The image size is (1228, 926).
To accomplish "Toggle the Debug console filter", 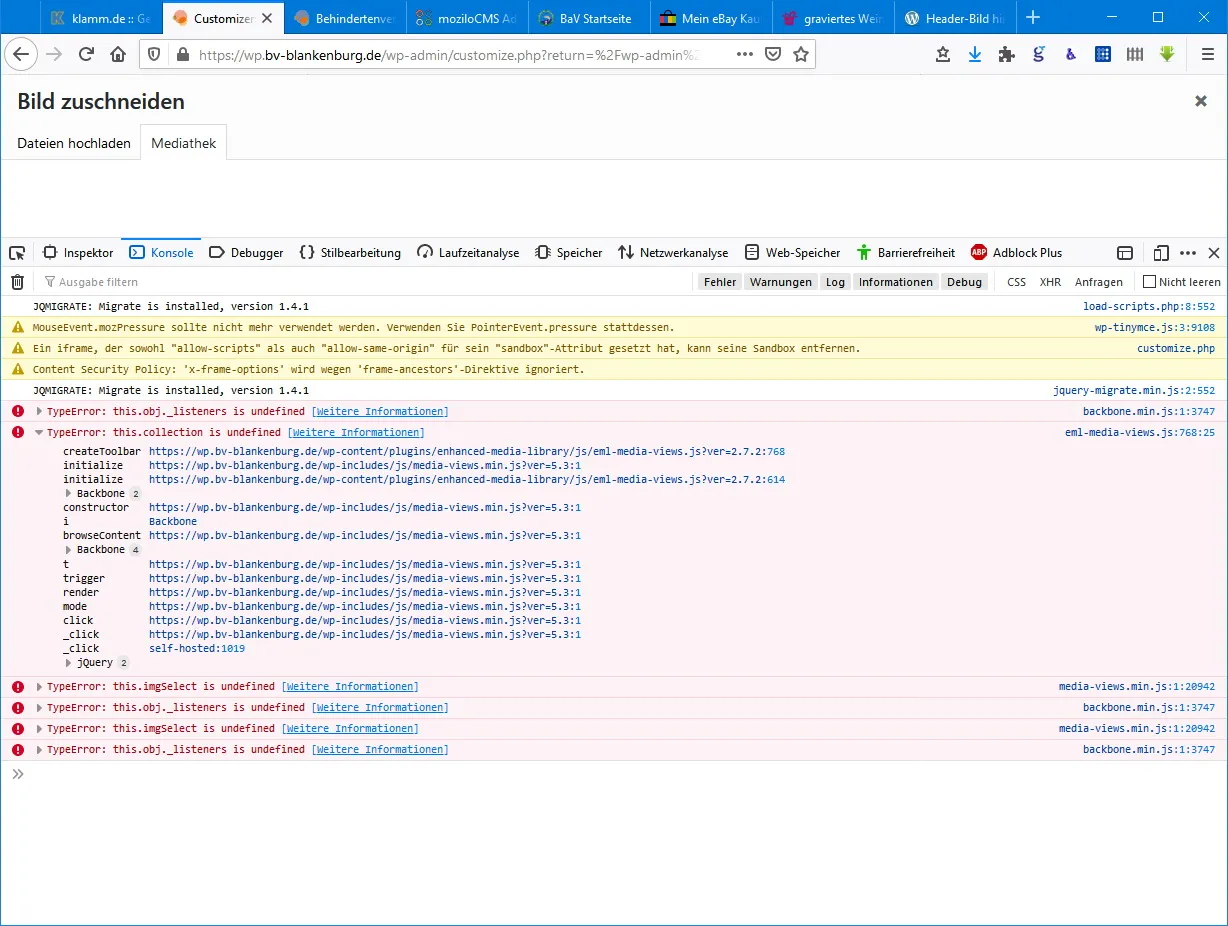I will click(964, 282).
